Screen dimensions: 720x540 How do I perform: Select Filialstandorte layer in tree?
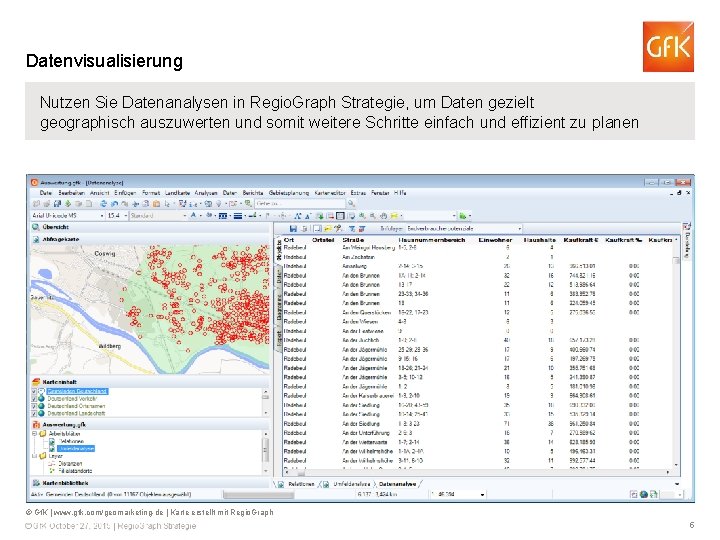(x=75, y=471)
